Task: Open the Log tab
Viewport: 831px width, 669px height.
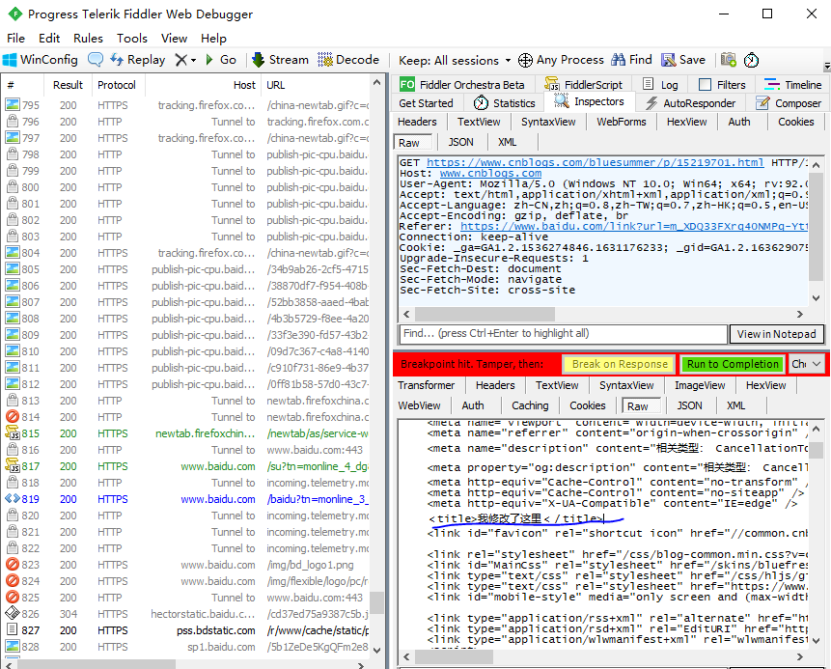Action: tap(660, 85)
